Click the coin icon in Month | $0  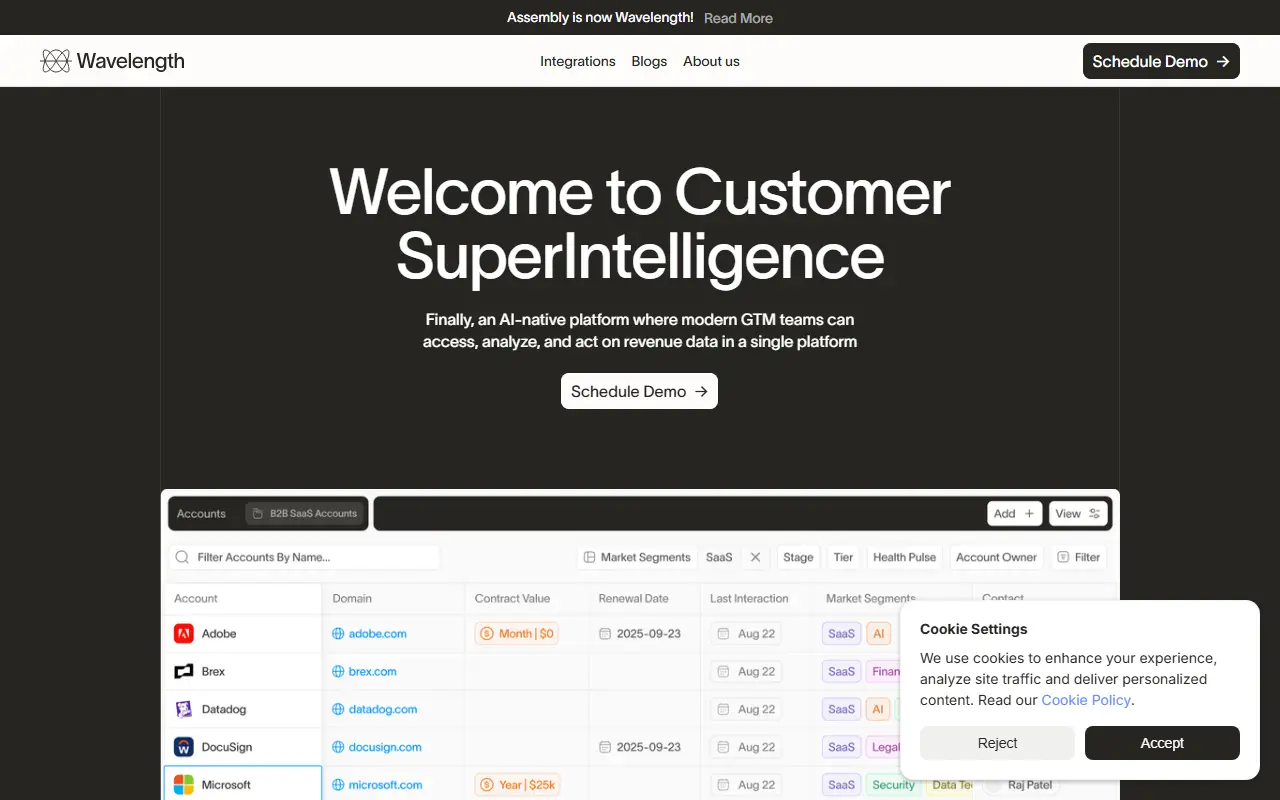[487, 633]
